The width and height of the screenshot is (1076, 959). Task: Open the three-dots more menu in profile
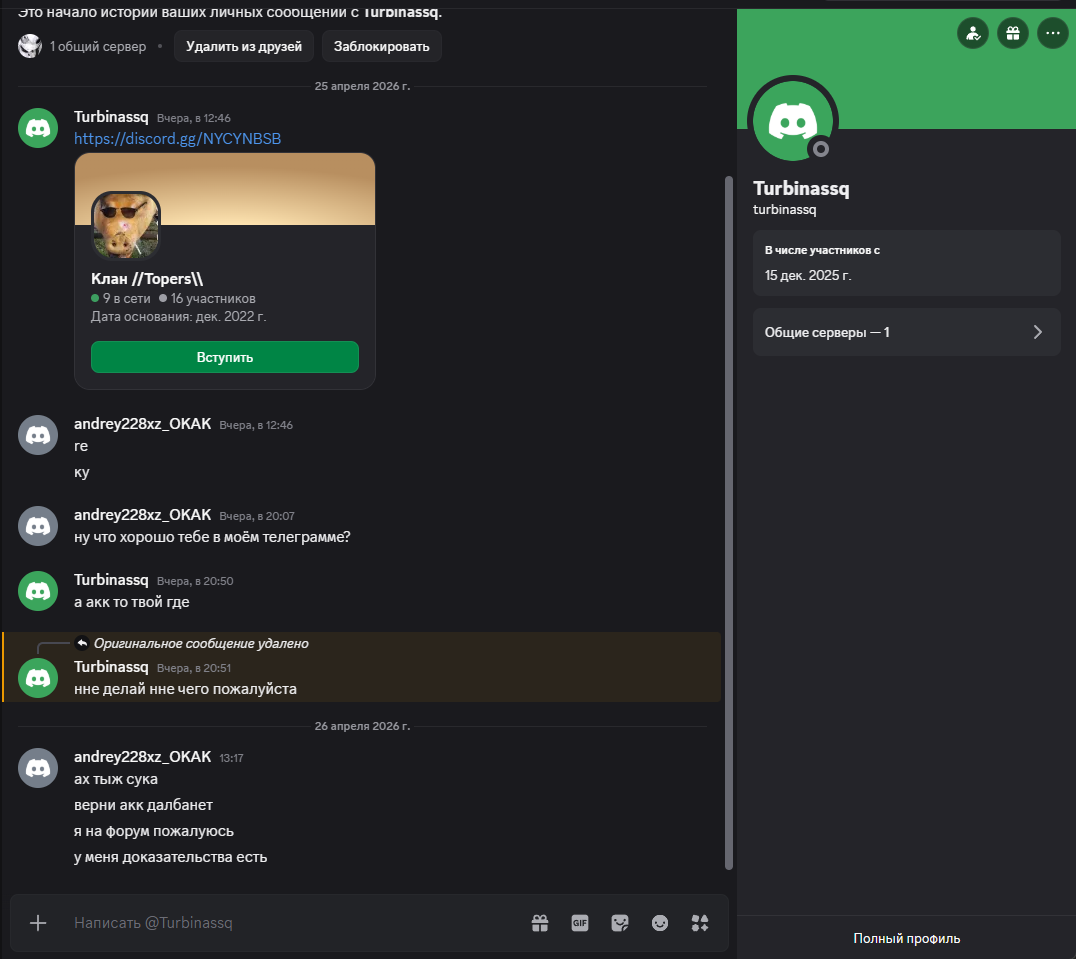click(1052, 34)
